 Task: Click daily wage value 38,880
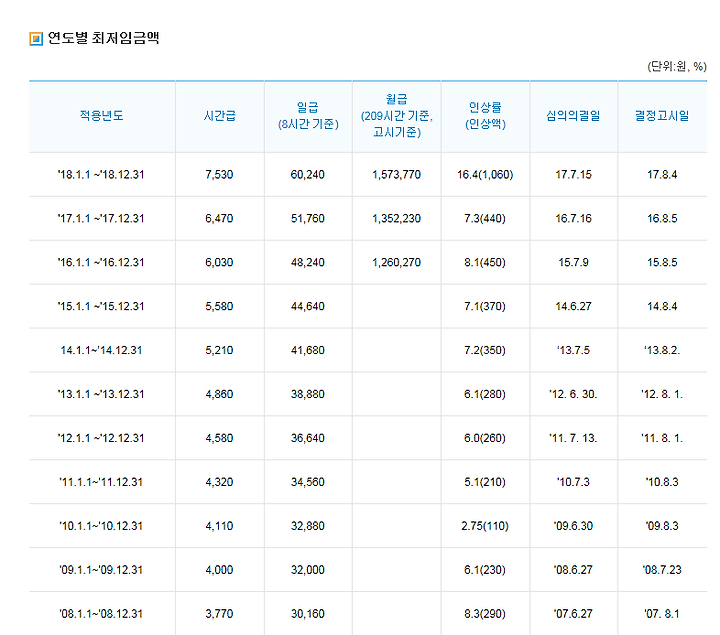coord(308,394)
